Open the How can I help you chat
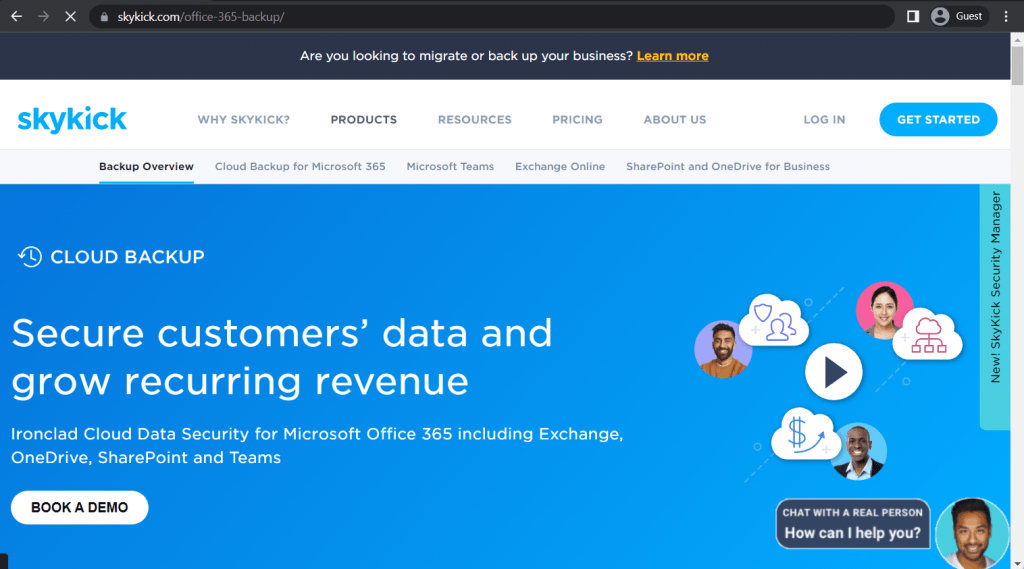This screenshot has height=569, width=1024. tap(852, 524)
